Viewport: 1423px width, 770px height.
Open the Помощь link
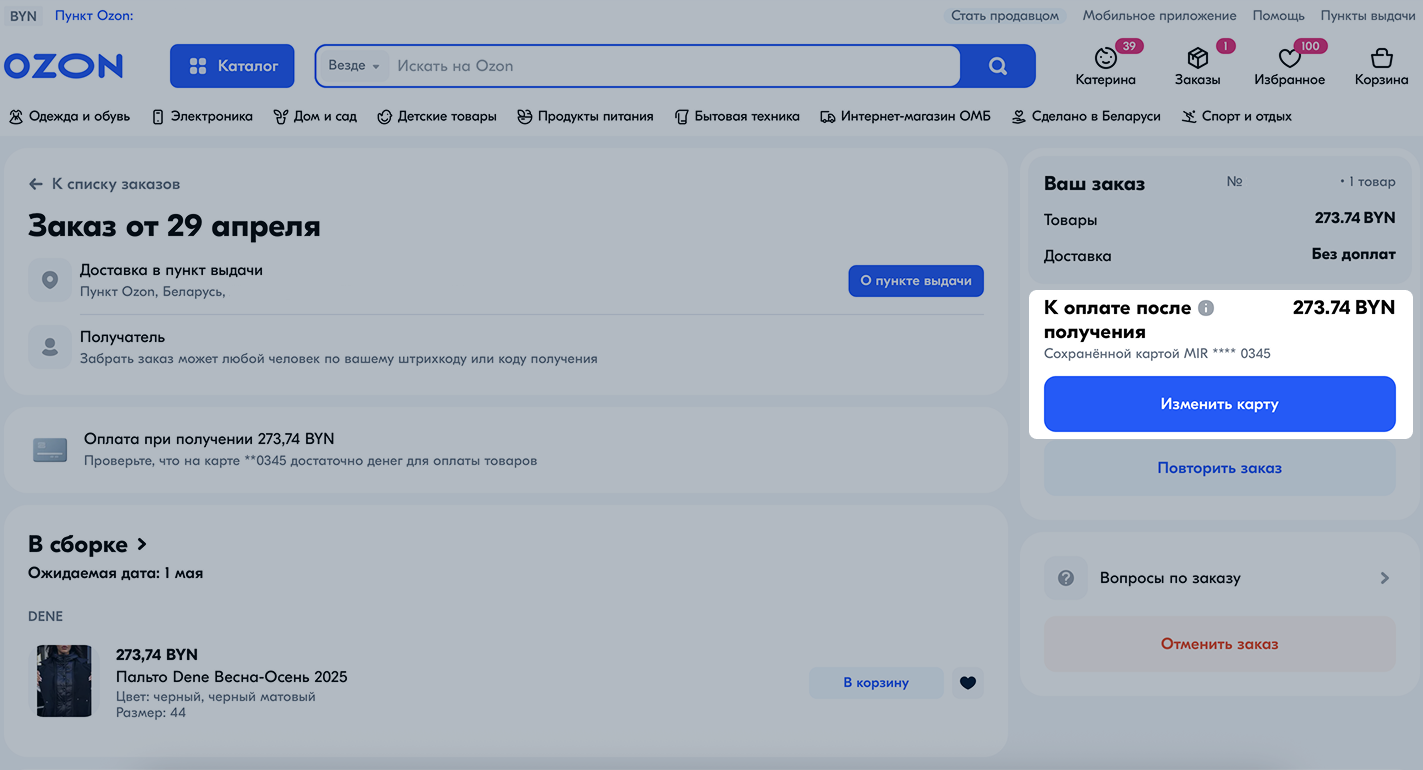[1278, 16]
